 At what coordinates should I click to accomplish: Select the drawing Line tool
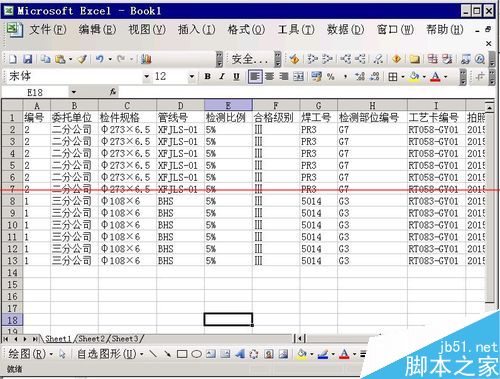click(x=153, y=354)
